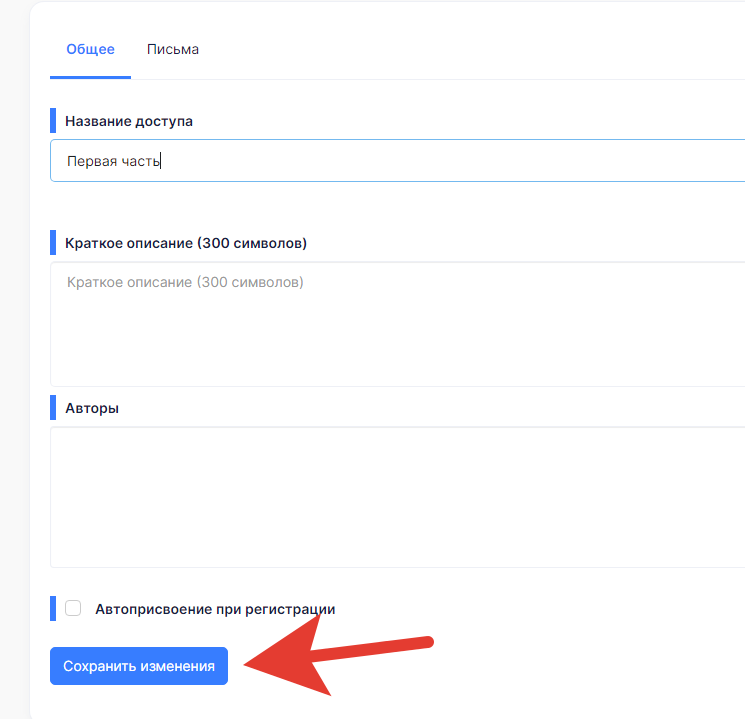
Task: Open the Письма tab
Action: (x=172, y=49)
